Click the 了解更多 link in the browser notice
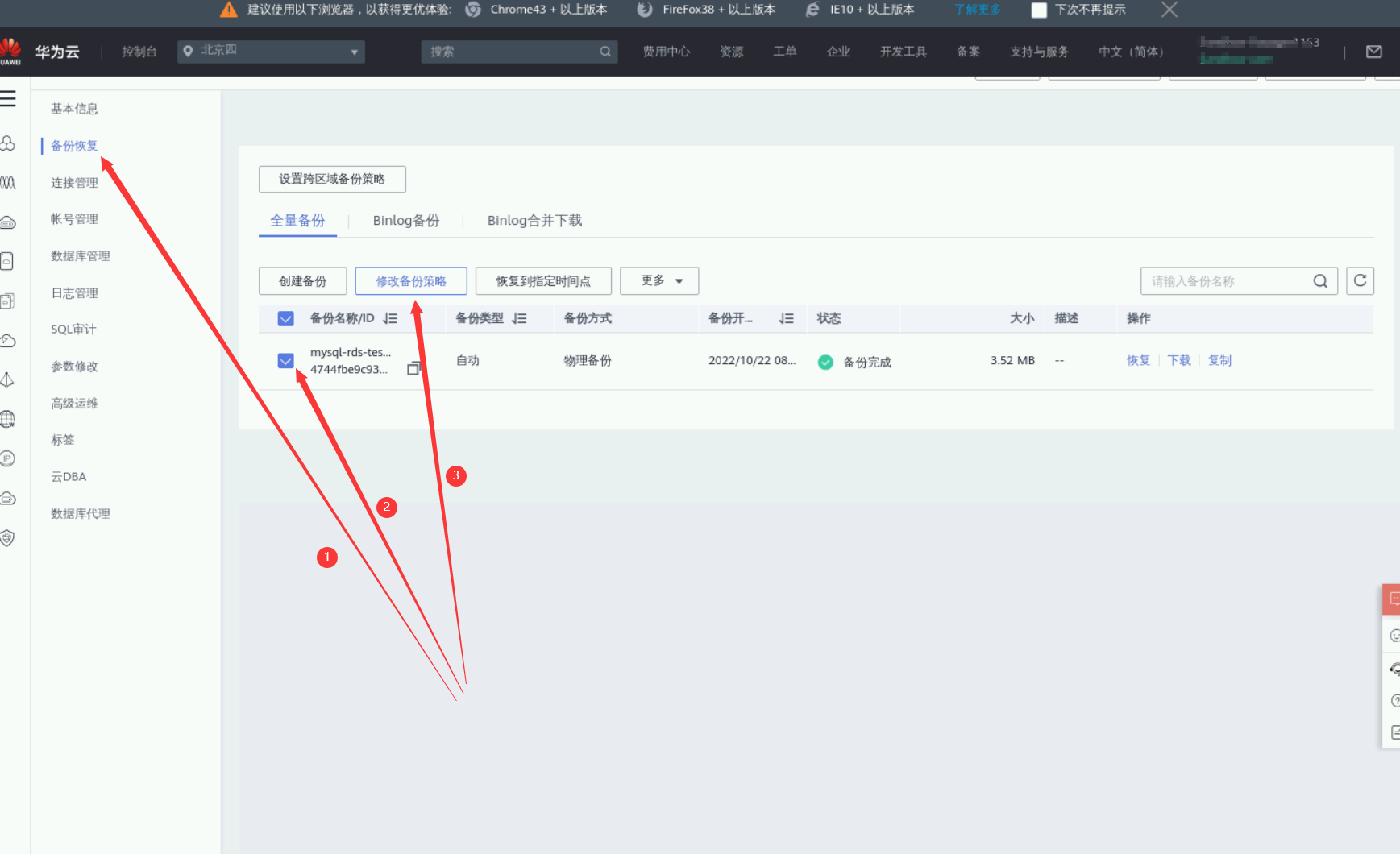 pos(978,10)
